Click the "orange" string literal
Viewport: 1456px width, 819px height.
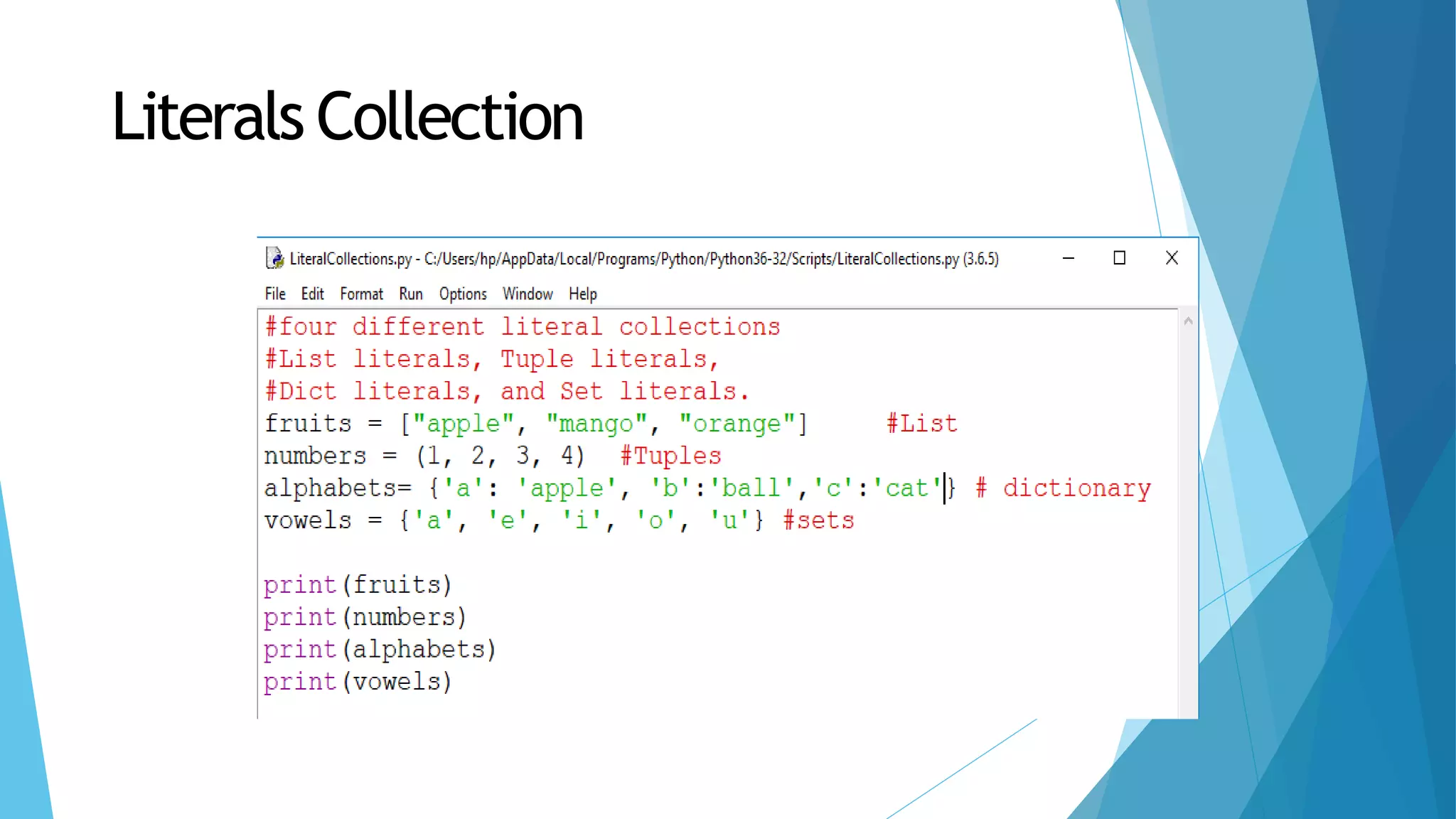tap(737, 424)
